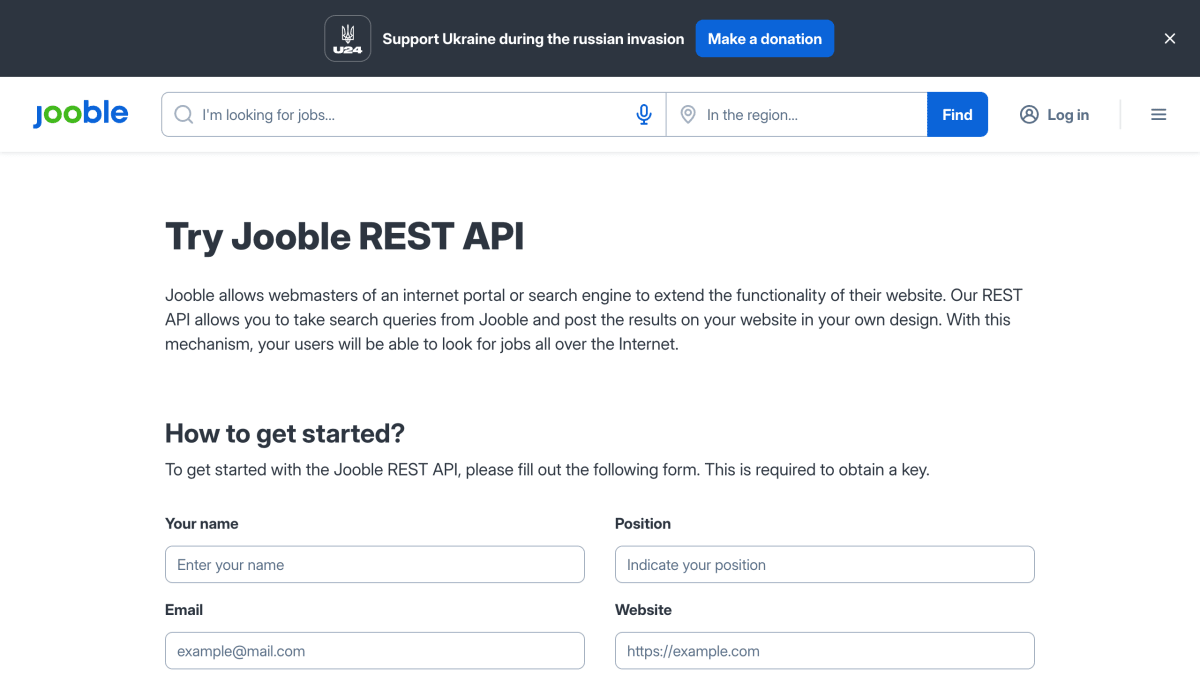The height and width of the screenshot is (675, 1200).
Task: Focus the I'm looking for jobs field
Action: click(x=412, y=115)
